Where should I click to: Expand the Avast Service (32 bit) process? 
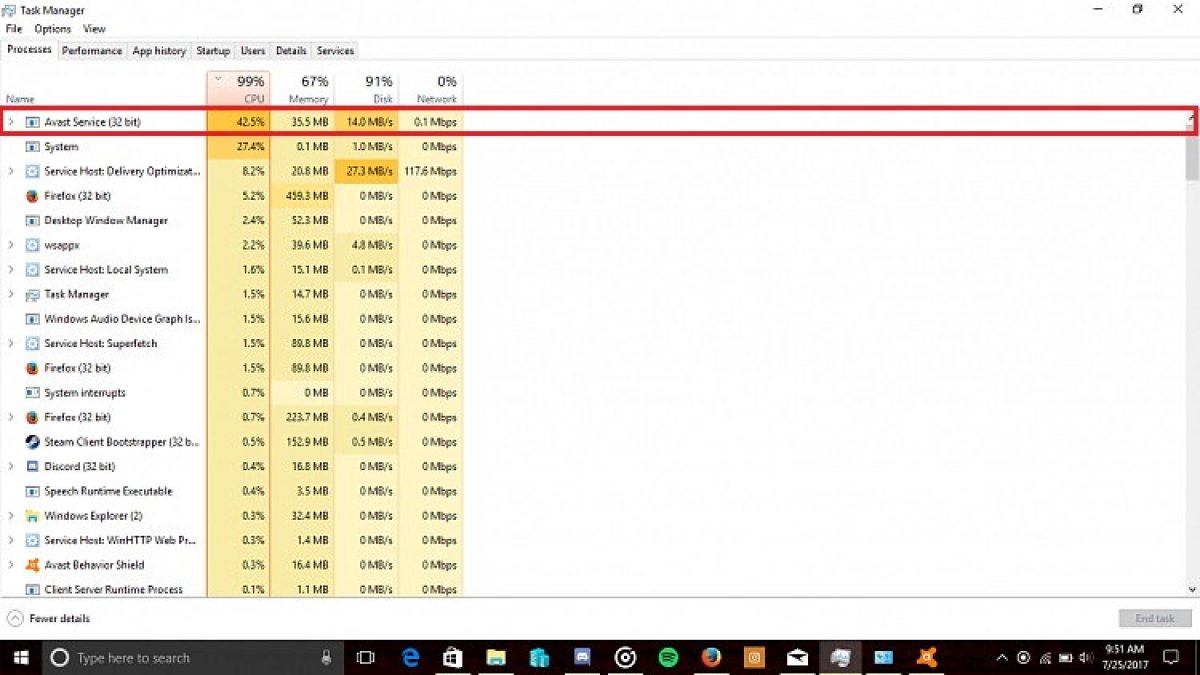coord(10,122)
